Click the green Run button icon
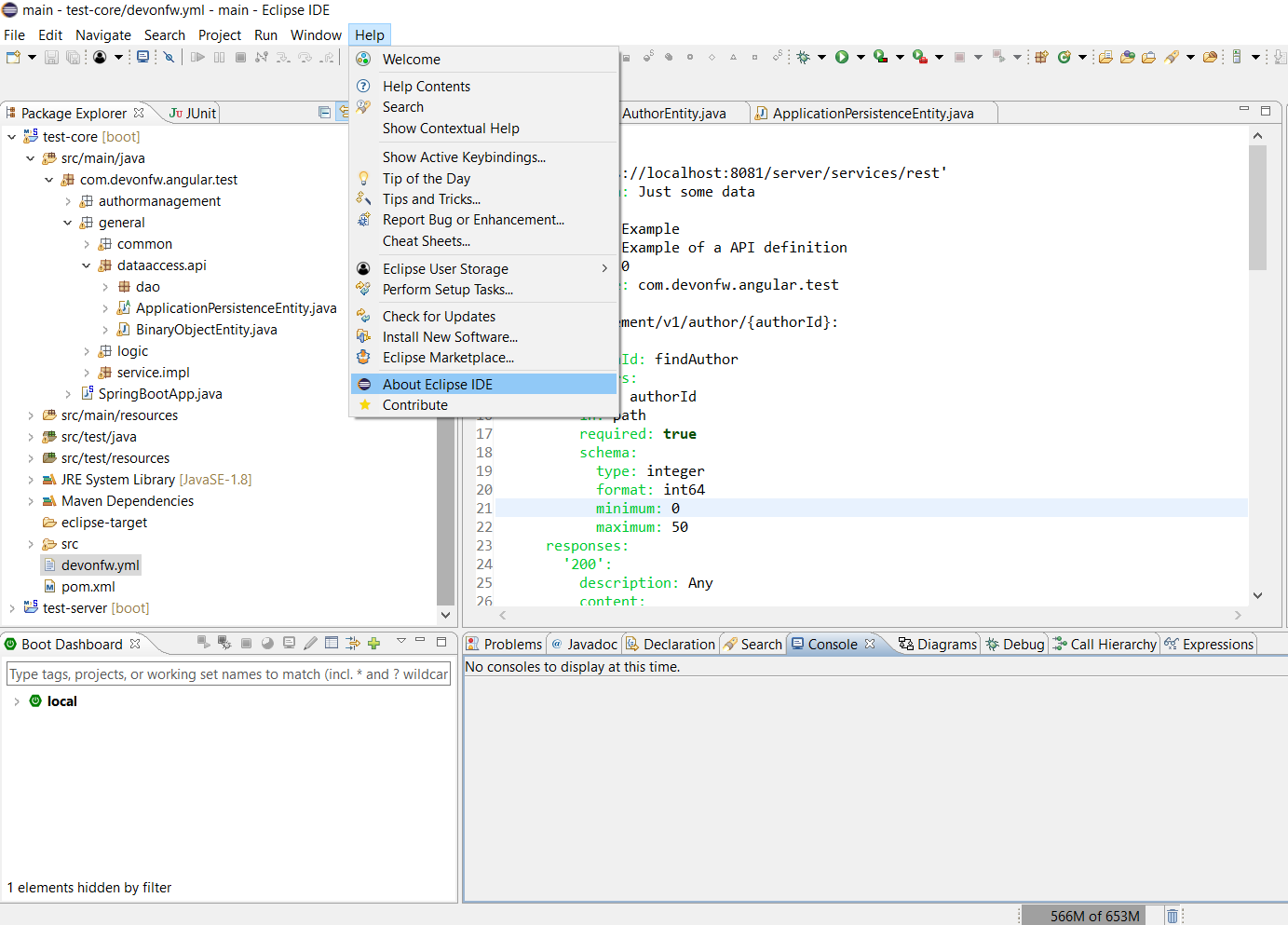 coord(842,58)
